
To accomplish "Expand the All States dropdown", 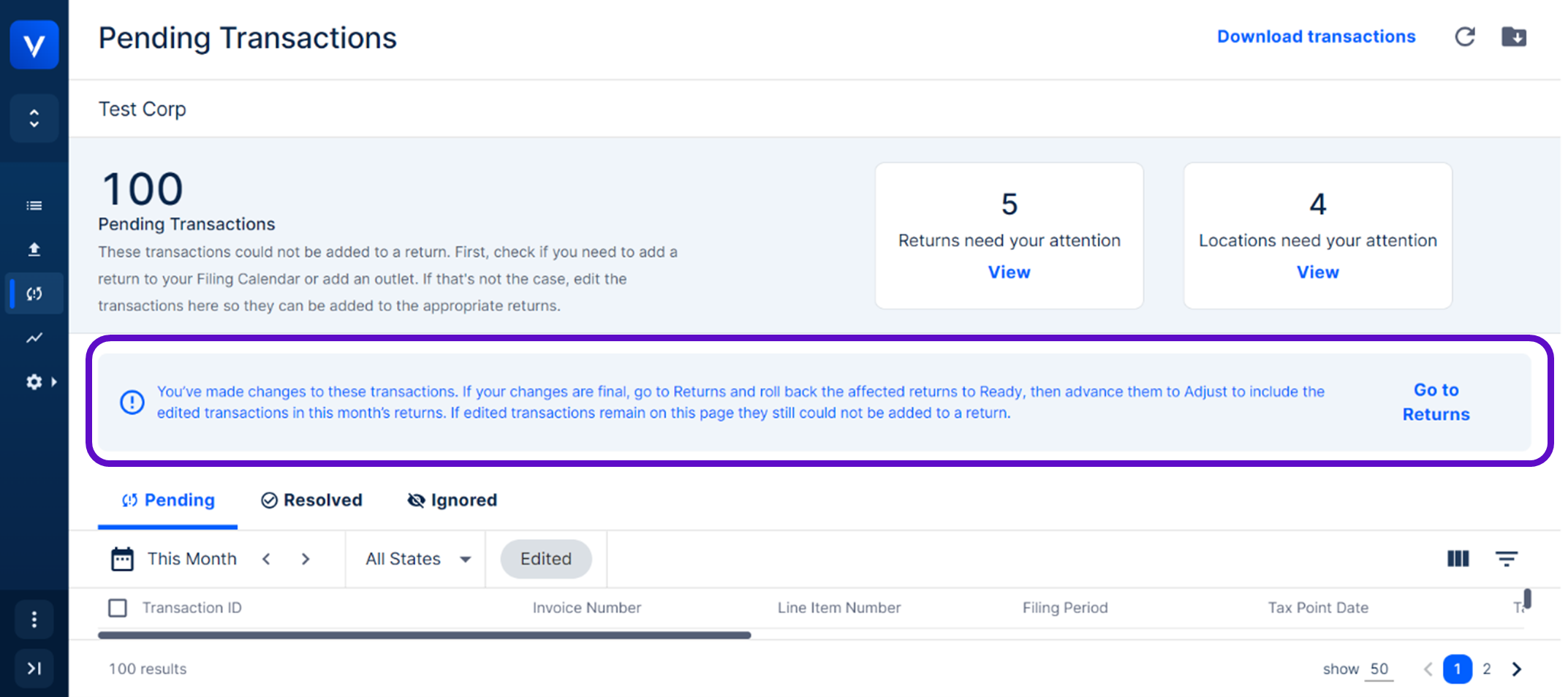I will (417, 559).
